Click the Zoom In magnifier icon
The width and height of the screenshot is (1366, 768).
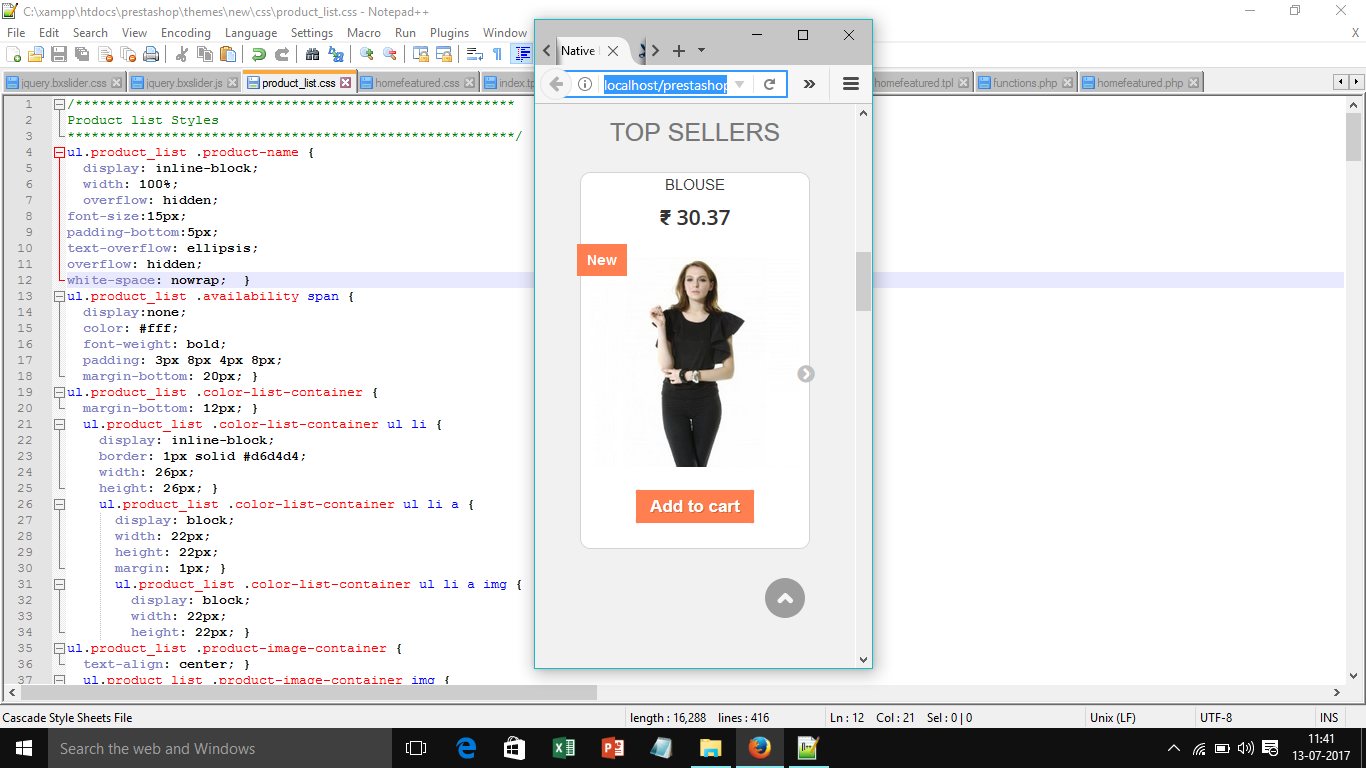click(x=367, y=54)
